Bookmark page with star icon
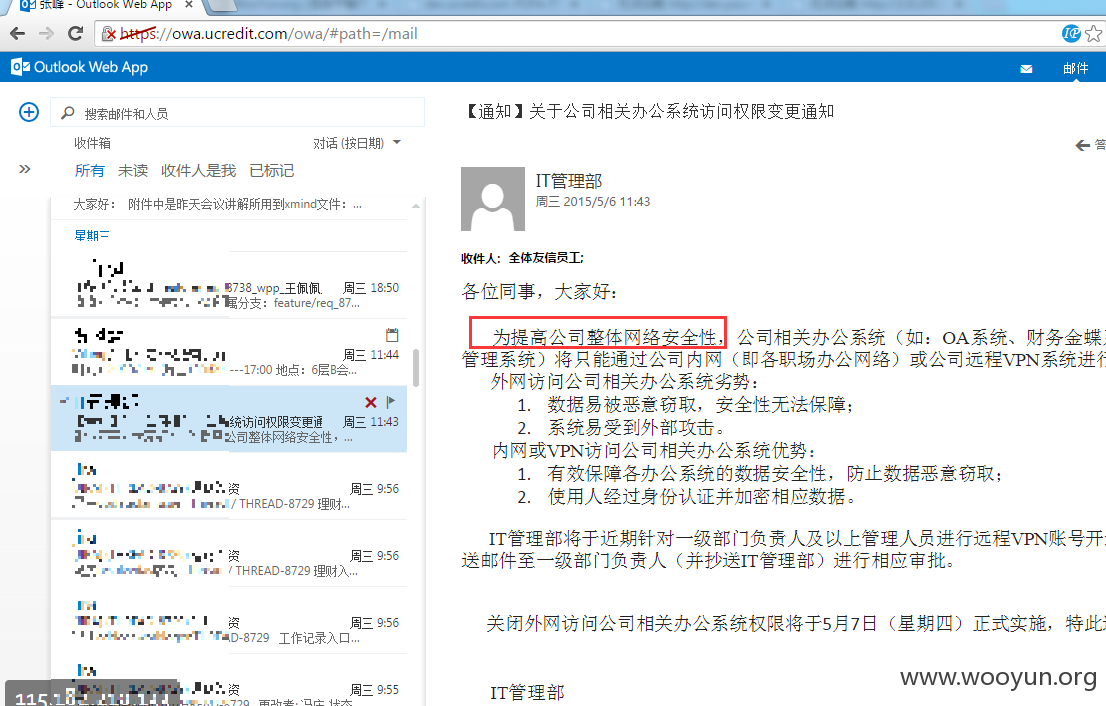Image resolution: width=1106 pixels, height=706 pixels. coord(1094,33)
